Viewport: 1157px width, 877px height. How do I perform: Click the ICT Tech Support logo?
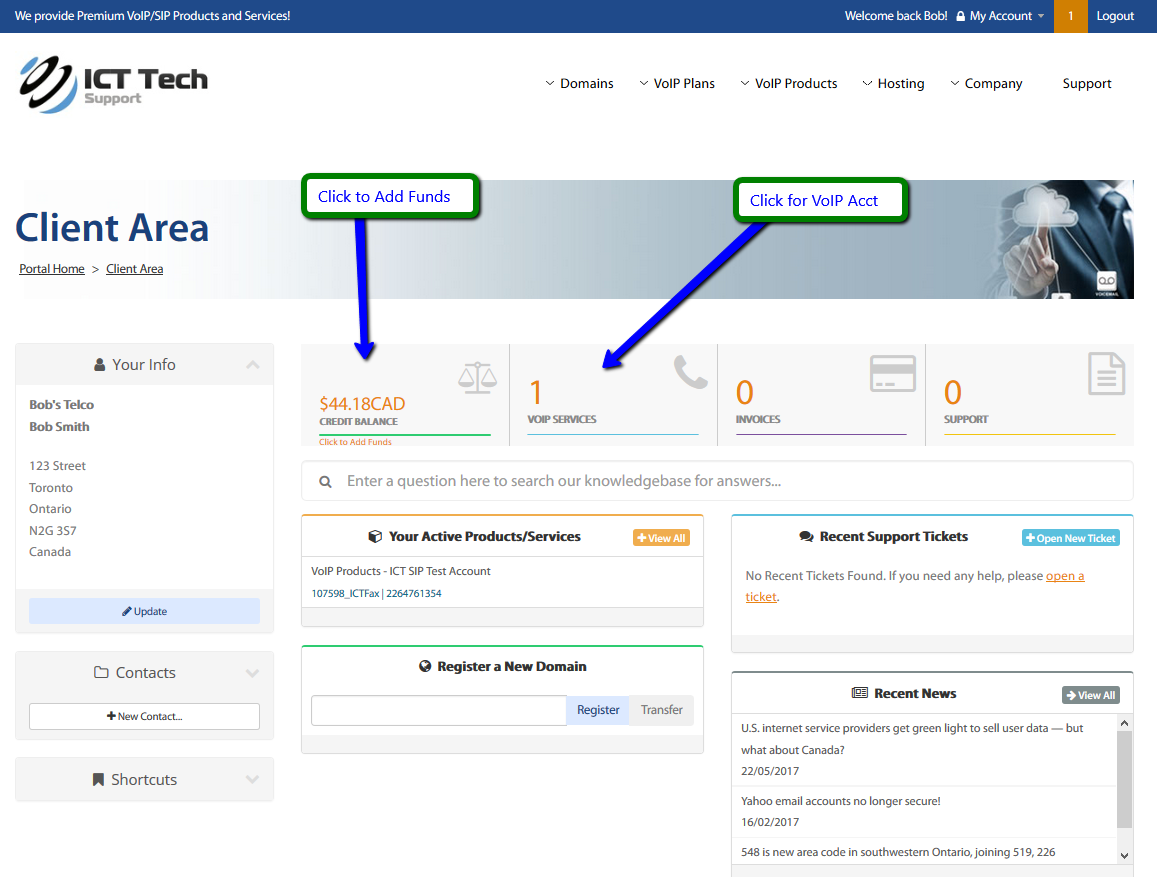(x=113, y=84)
